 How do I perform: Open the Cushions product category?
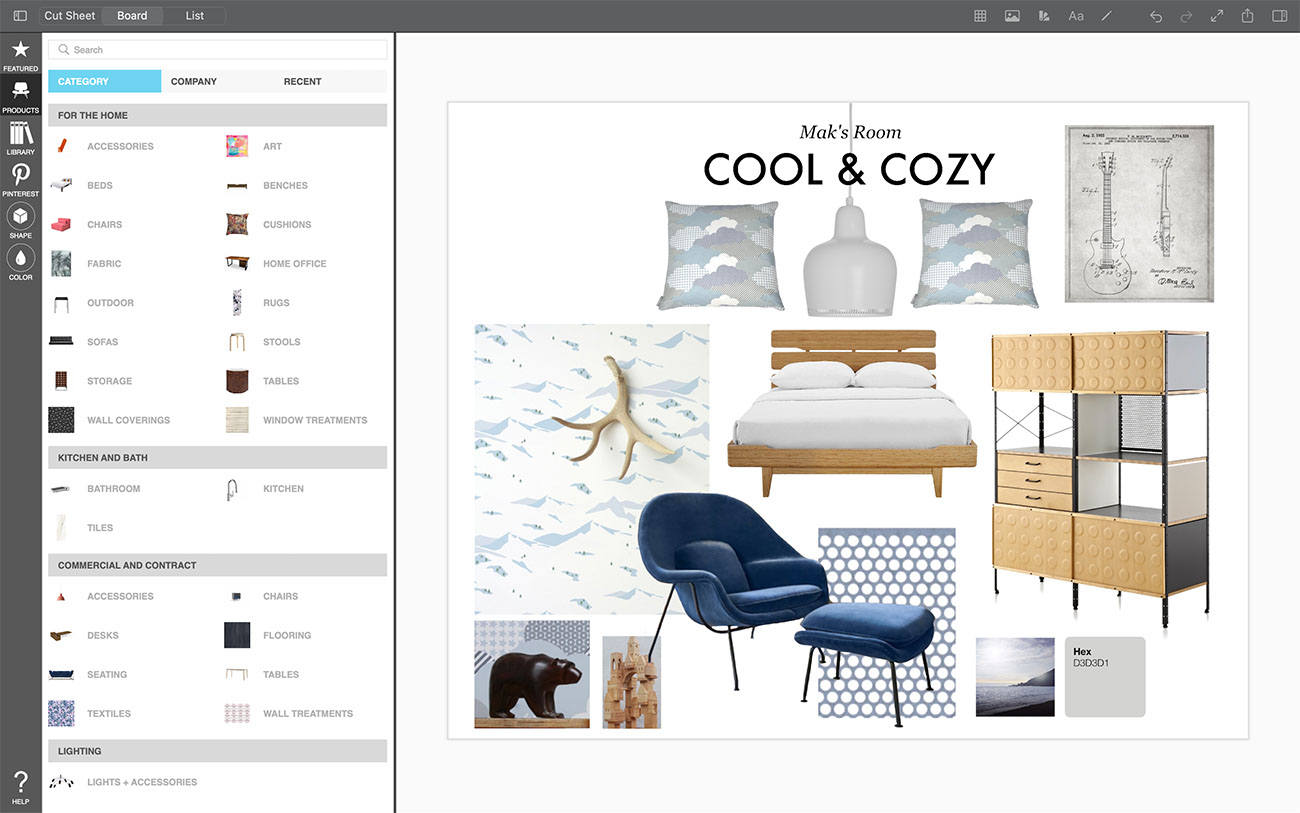tap(287, 225)
